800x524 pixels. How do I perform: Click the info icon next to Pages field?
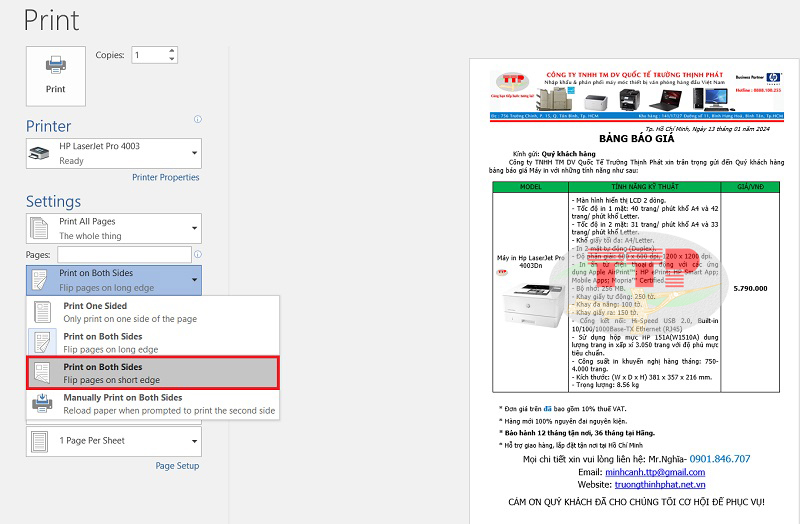coord(198,254)
